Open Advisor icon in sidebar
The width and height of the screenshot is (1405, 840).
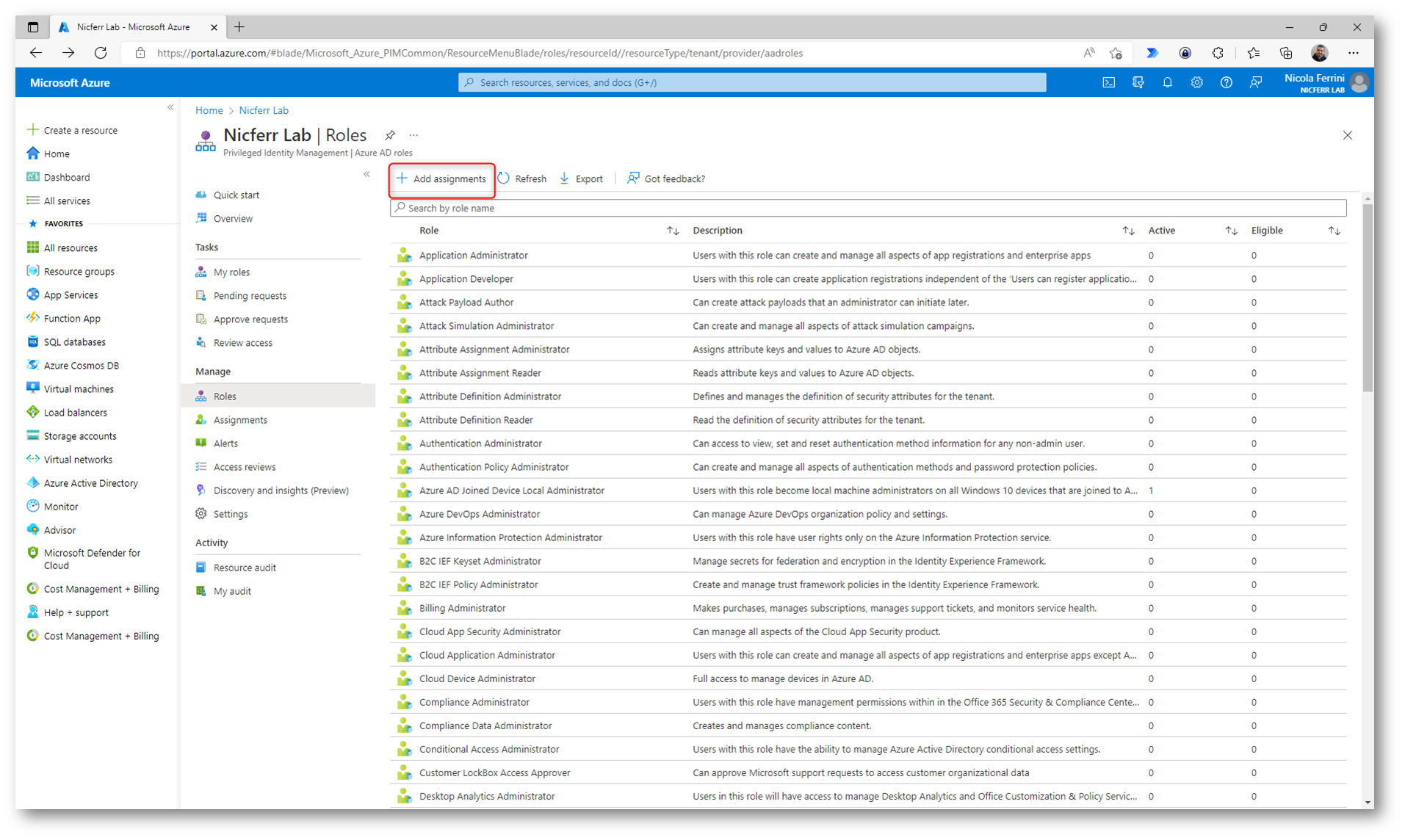click(32, 529)
